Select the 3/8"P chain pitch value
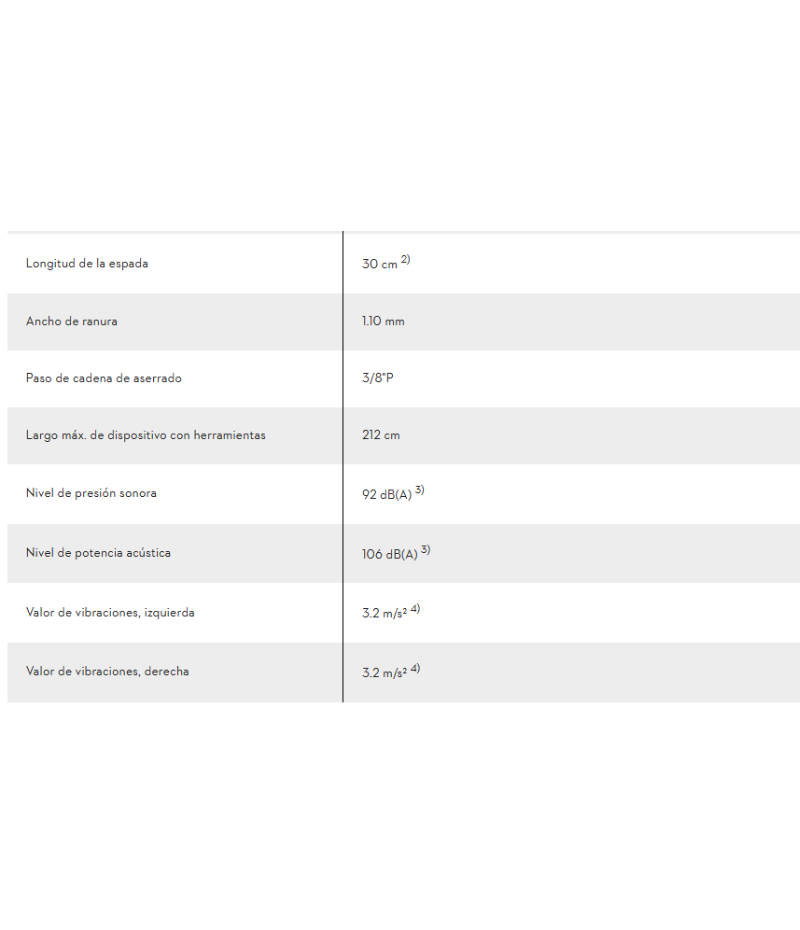Image resolution: width=800 pixels, height=930 pixels. pyautogui.click(x=378, y=378)
